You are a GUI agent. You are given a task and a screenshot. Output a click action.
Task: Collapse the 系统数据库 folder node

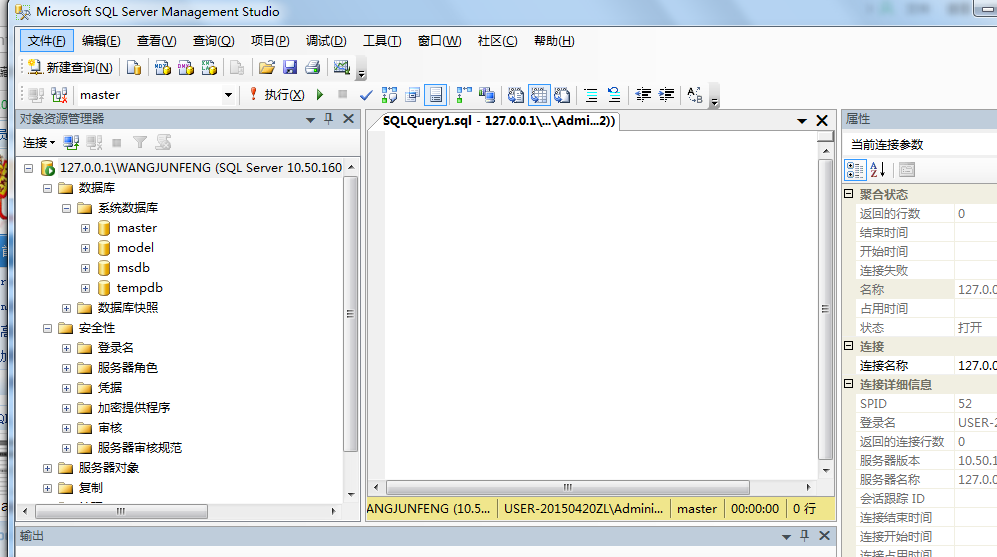coord(66,208)
